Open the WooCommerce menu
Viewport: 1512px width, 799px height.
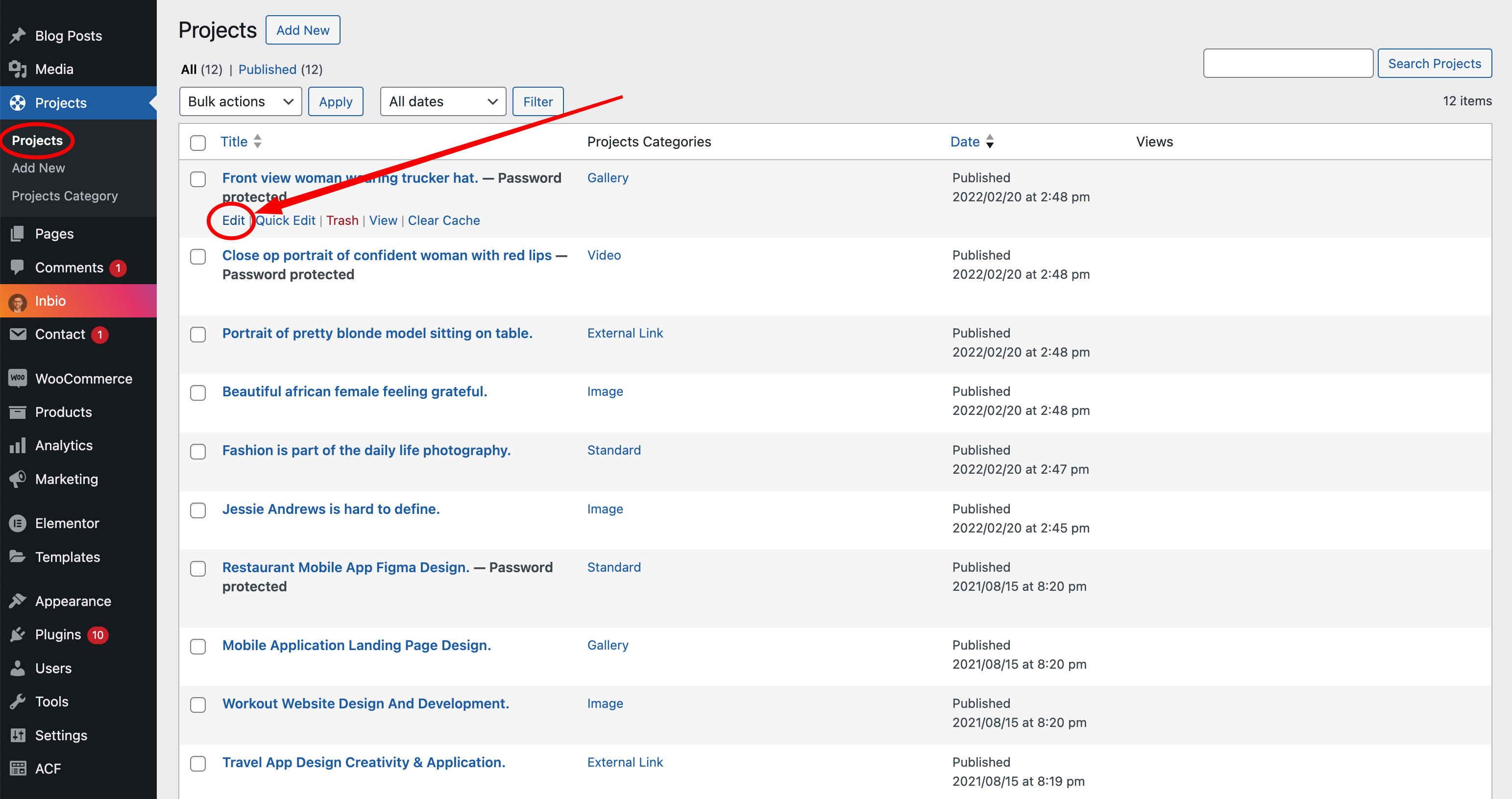(78, 379)
